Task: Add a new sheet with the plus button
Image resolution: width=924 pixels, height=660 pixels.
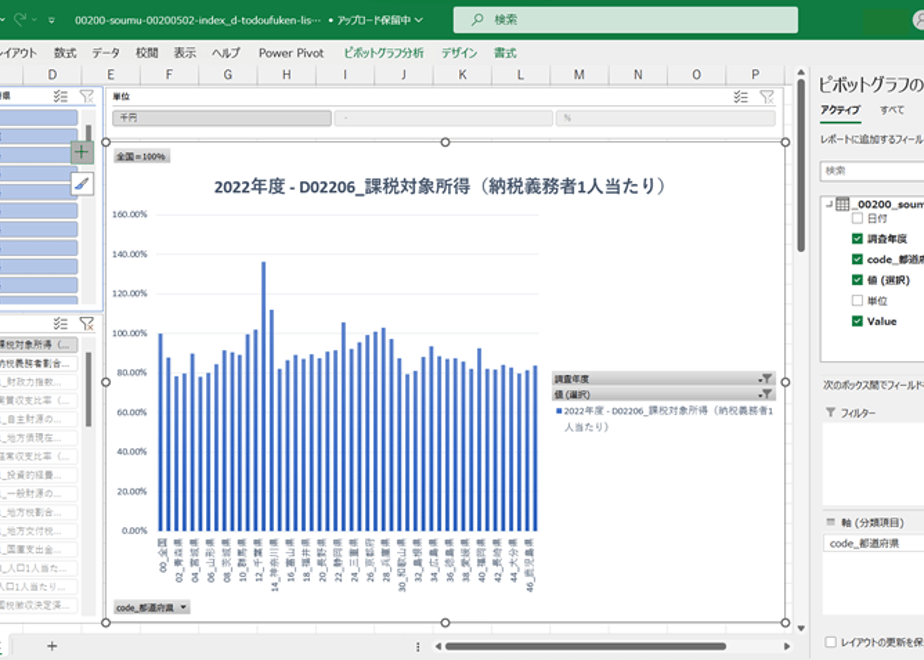Action: point(52,646)
